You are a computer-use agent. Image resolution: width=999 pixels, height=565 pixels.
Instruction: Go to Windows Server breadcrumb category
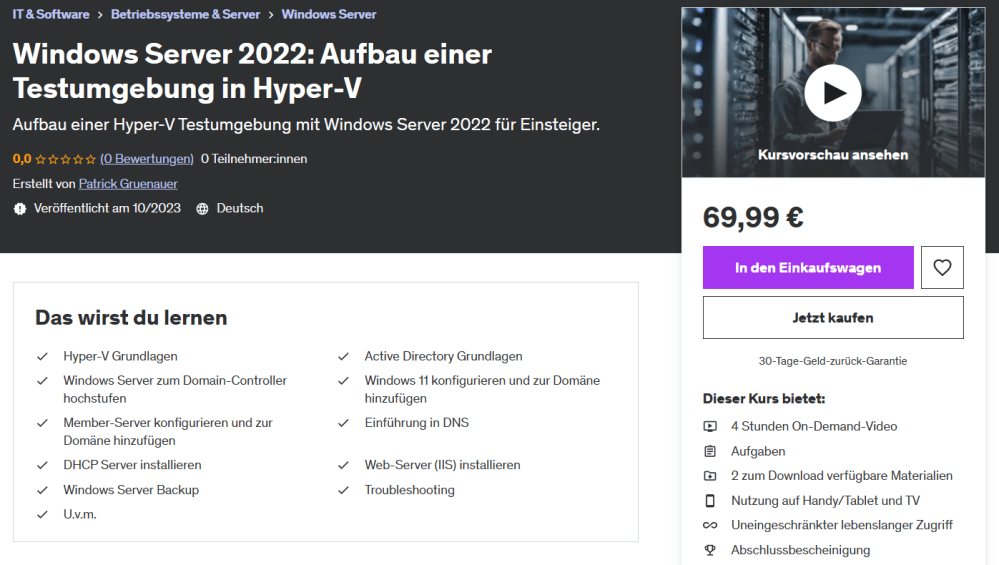coord(329,14)
